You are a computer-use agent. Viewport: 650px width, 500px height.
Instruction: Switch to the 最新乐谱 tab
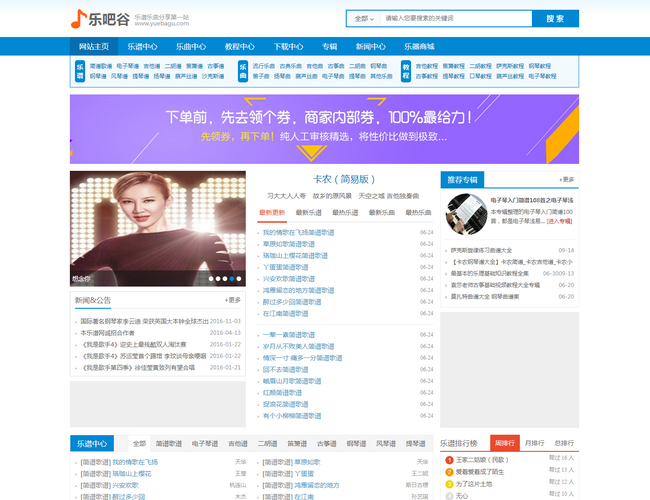pos(308,212)
